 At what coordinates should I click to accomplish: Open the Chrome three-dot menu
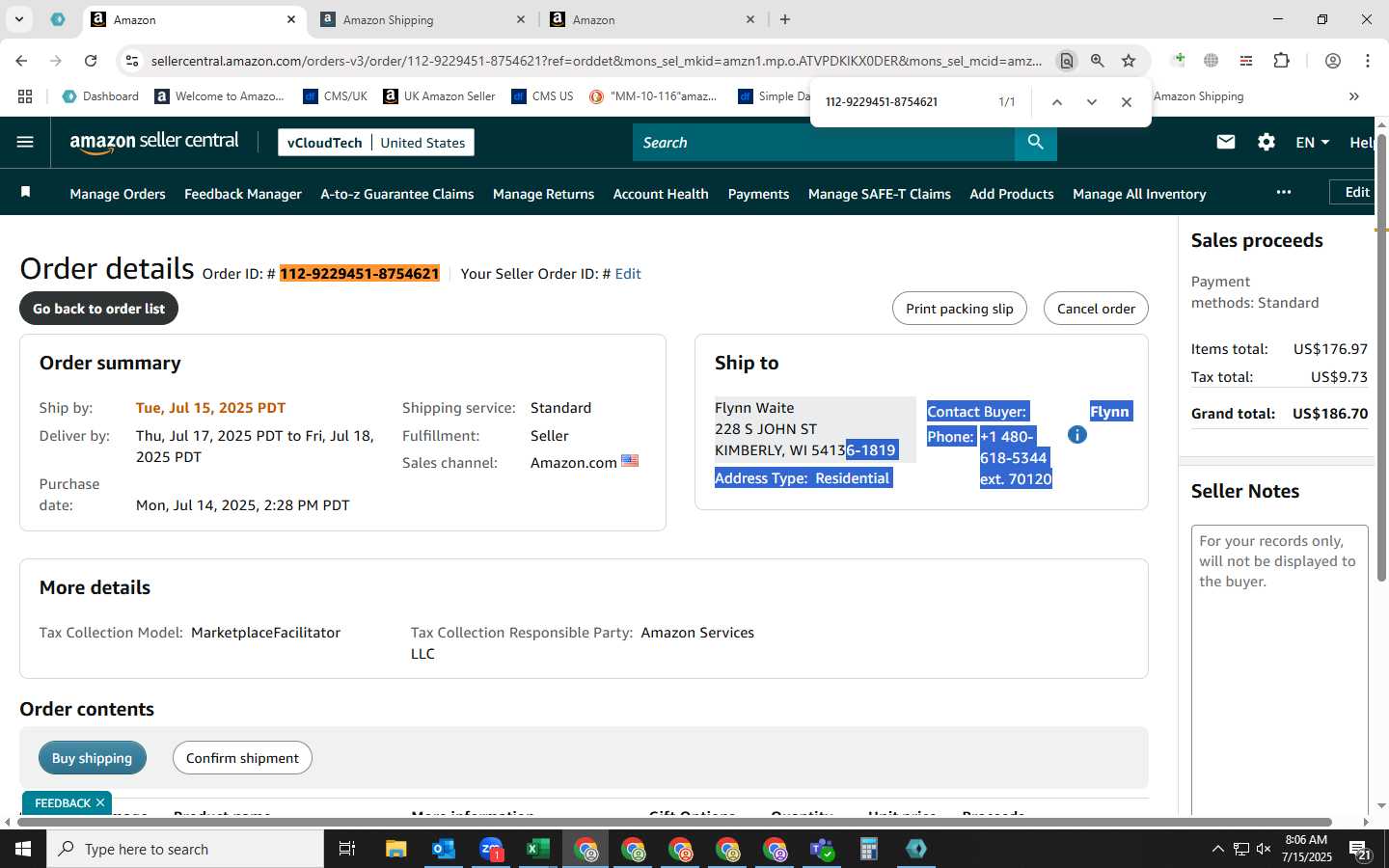1368,61
